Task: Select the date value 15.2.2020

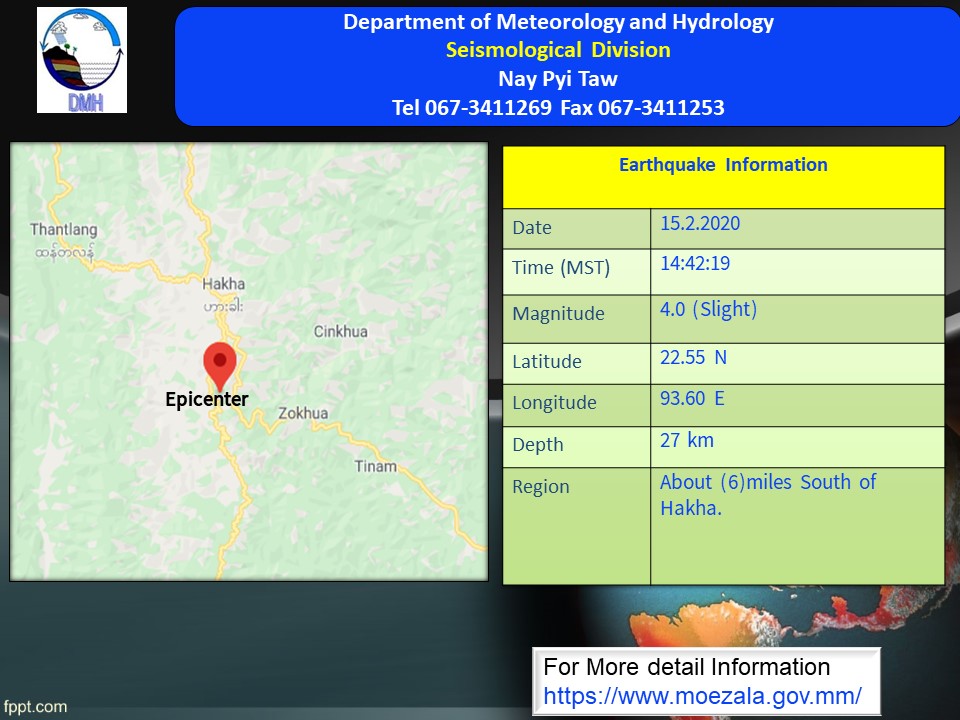Action: [700, 223]
